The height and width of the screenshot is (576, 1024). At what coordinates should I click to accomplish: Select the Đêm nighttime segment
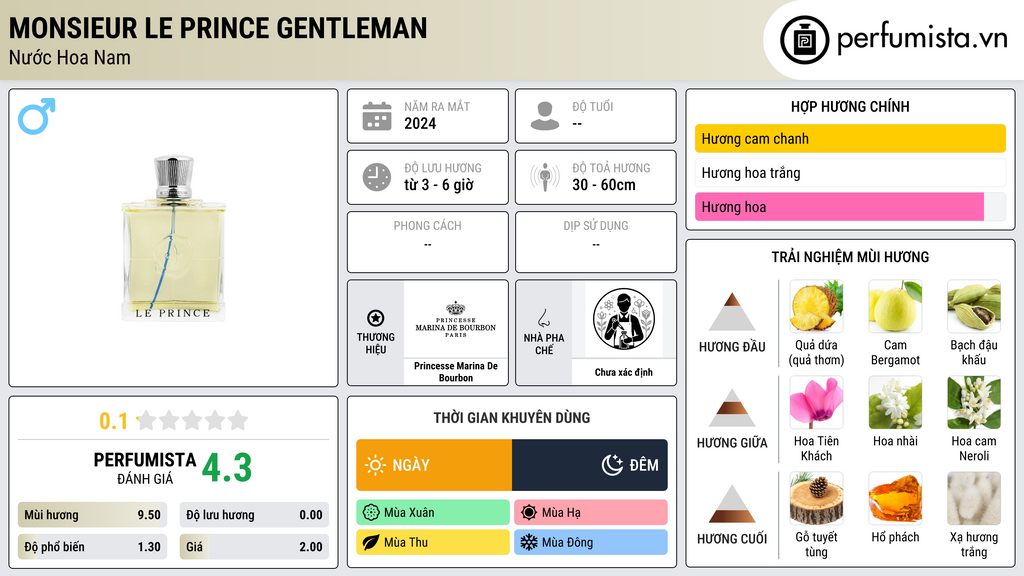point(590,465)
